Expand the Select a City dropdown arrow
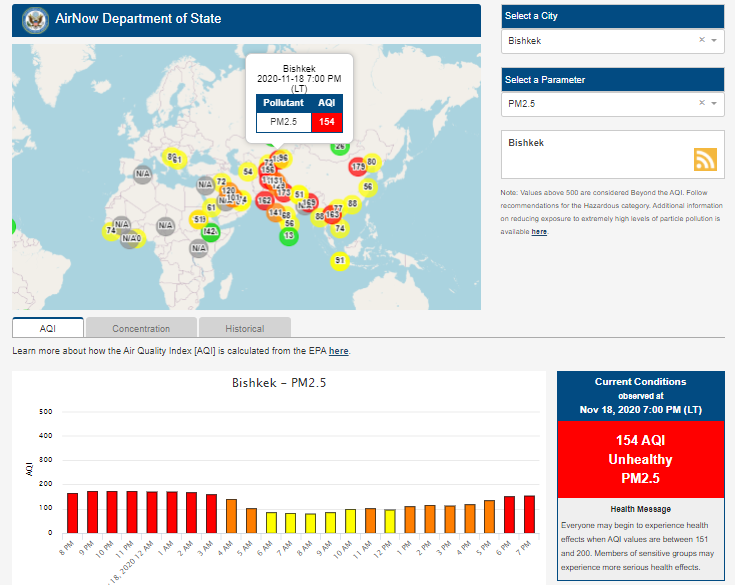The height and width of the screenshot is (585, 735). [714, 40]
